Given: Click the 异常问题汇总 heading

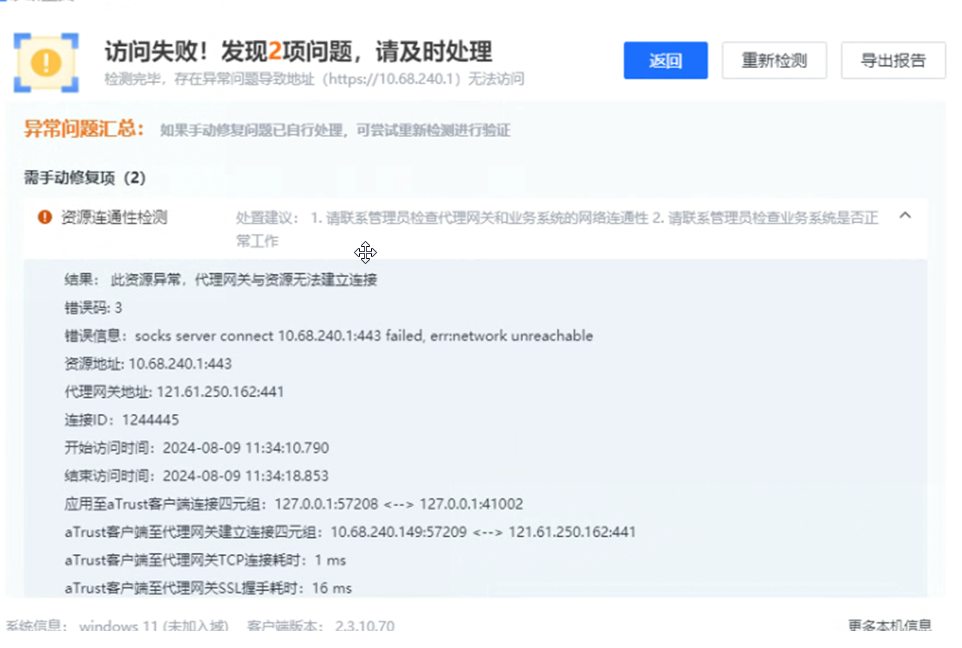Looking at the screenshot, I should point(84,129).
